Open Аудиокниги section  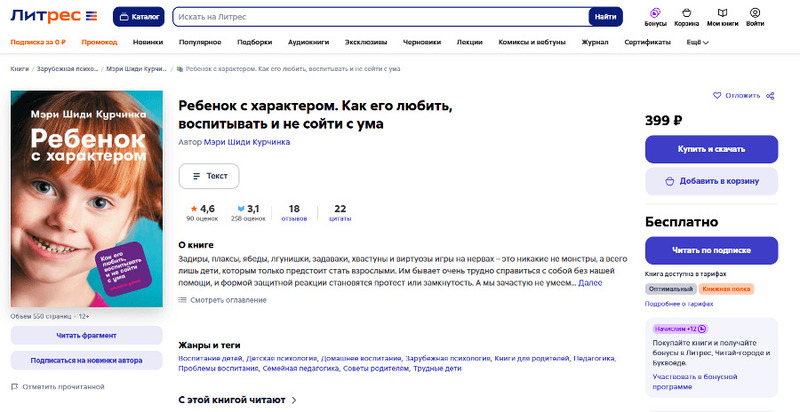[x=309, y=42]
